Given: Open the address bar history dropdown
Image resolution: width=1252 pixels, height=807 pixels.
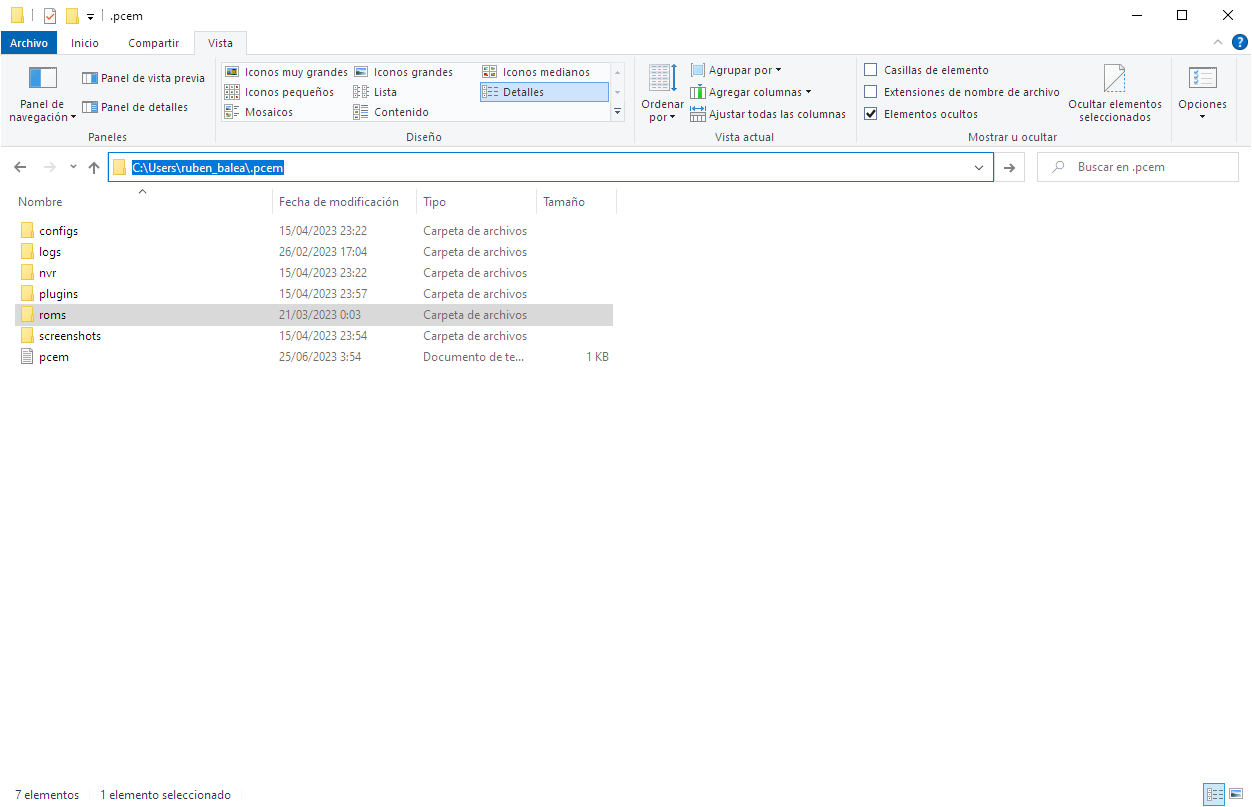Looking at the screenshot, I should coord(979,167).
